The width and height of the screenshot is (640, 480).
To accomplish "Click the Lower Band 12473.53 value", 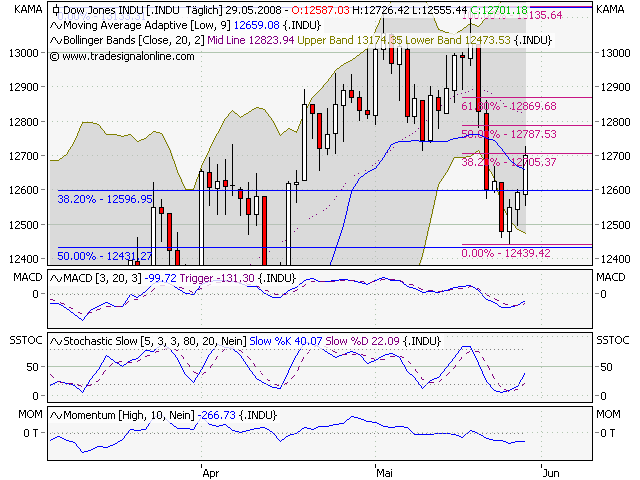I will [458, 40].
